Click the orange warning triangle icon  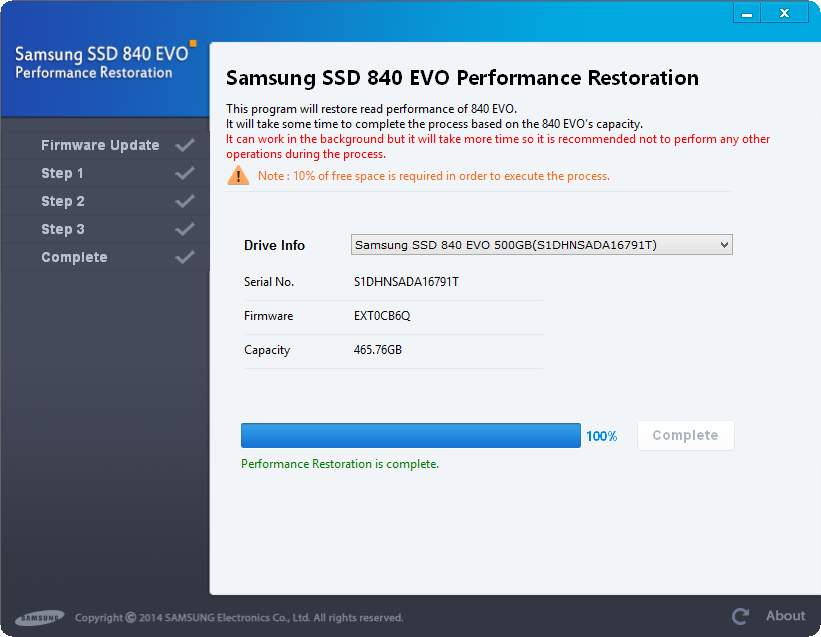pos(238,176)
